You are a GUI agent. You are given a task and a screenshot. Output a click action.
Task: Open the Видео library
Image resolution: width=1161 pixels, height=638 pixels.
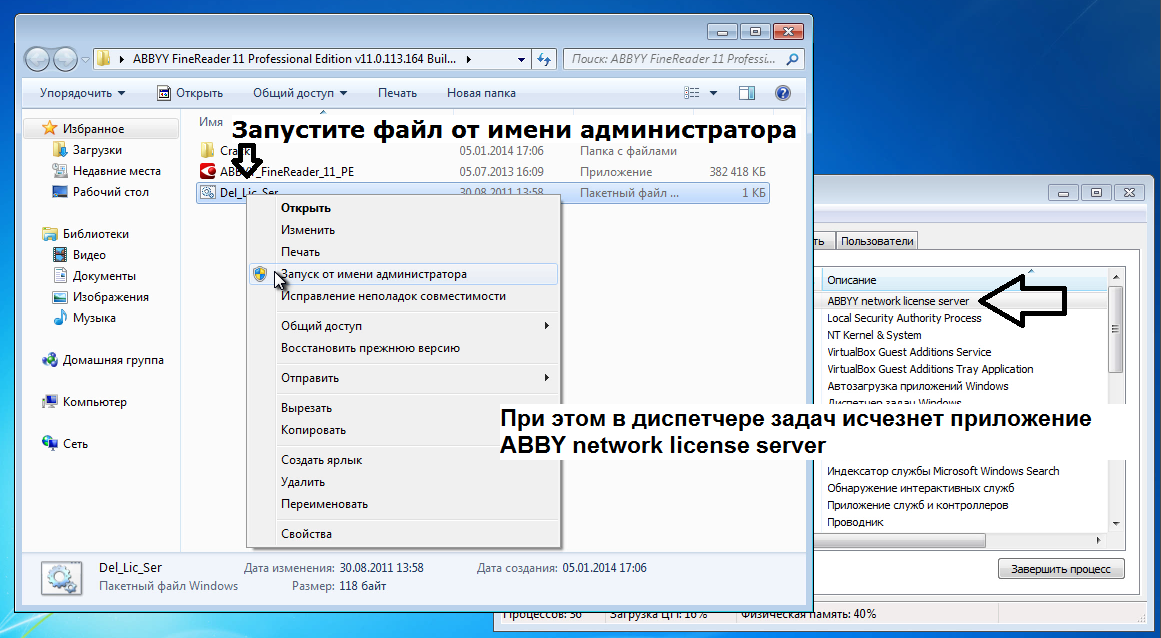point(89,255)
